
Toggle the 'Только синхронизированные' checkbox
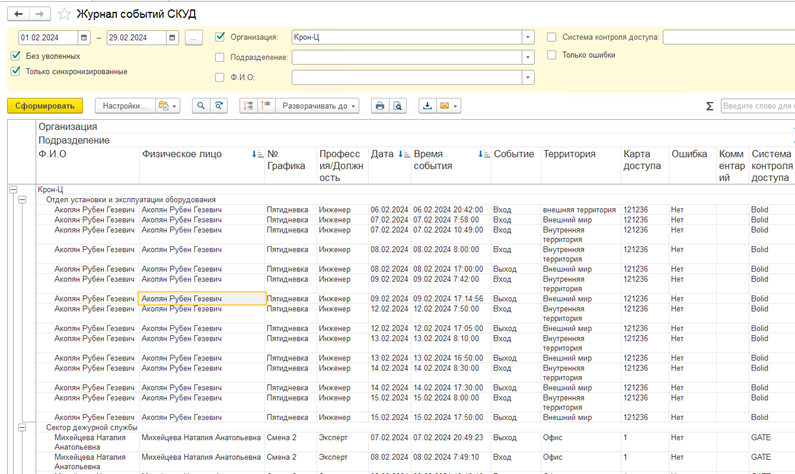[x=16, y=72]
